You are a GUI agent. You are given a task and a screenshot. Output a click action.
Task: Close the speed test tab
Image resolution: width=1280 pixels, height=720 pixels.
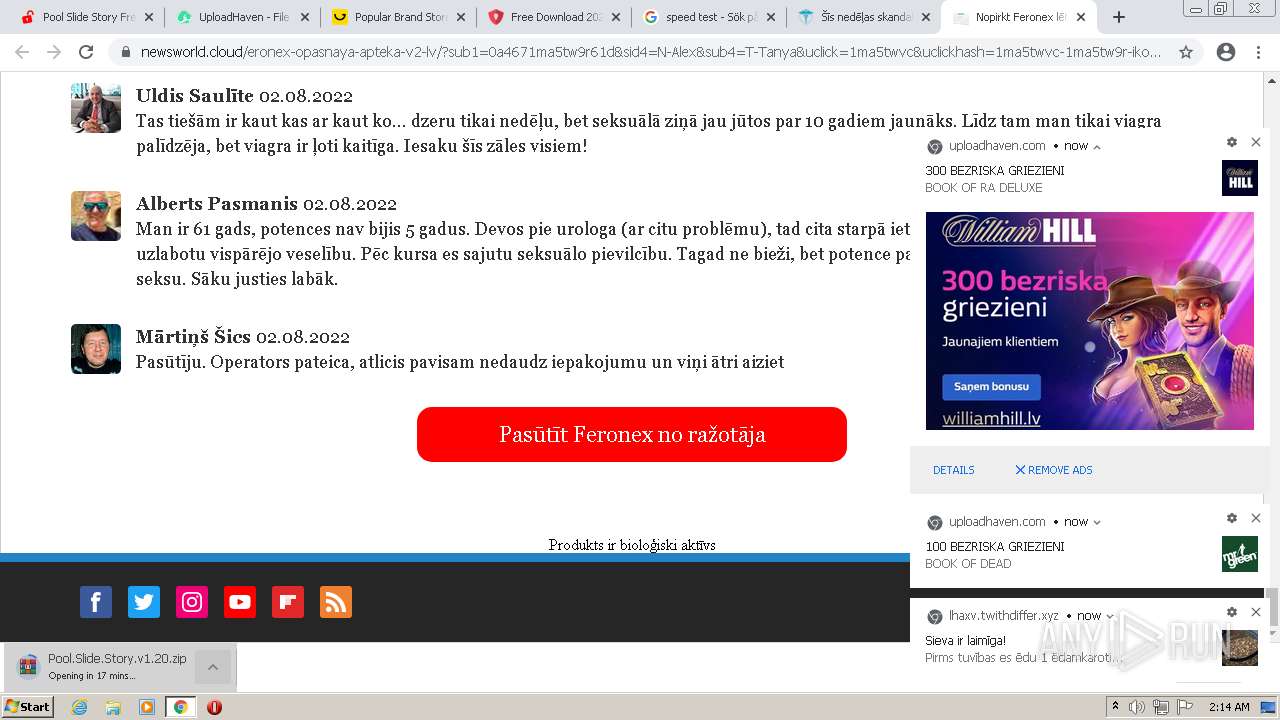[771, 17]
